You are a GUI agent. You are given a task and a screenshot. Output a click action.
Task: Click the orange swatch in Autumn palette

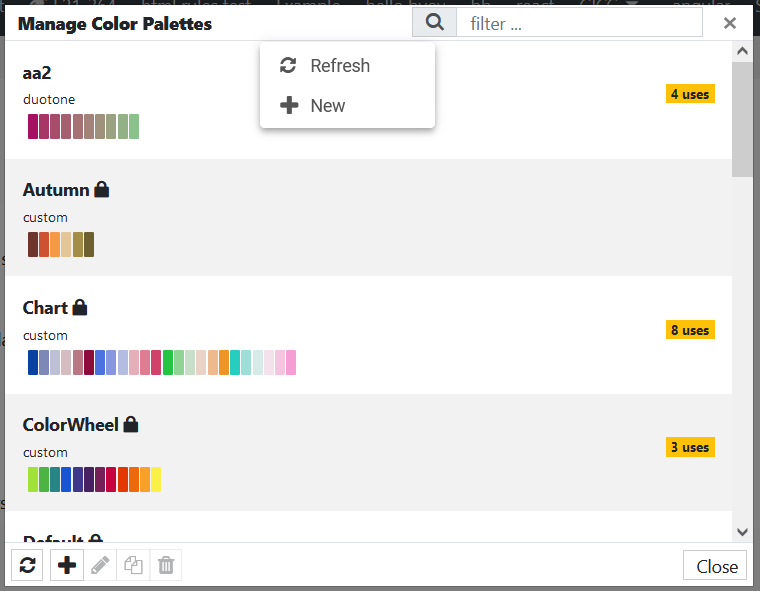pyautogui.click(x=55, y=244)
